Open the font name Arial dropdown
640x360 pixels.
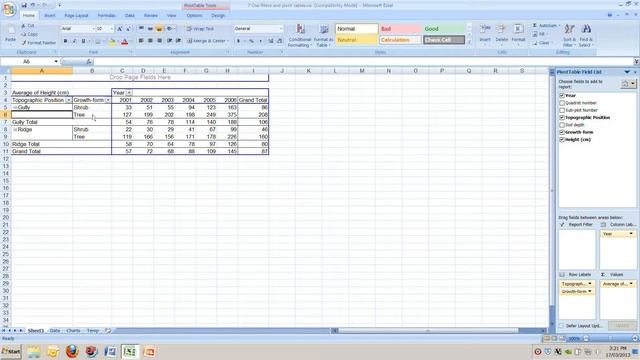pos(93,29)
